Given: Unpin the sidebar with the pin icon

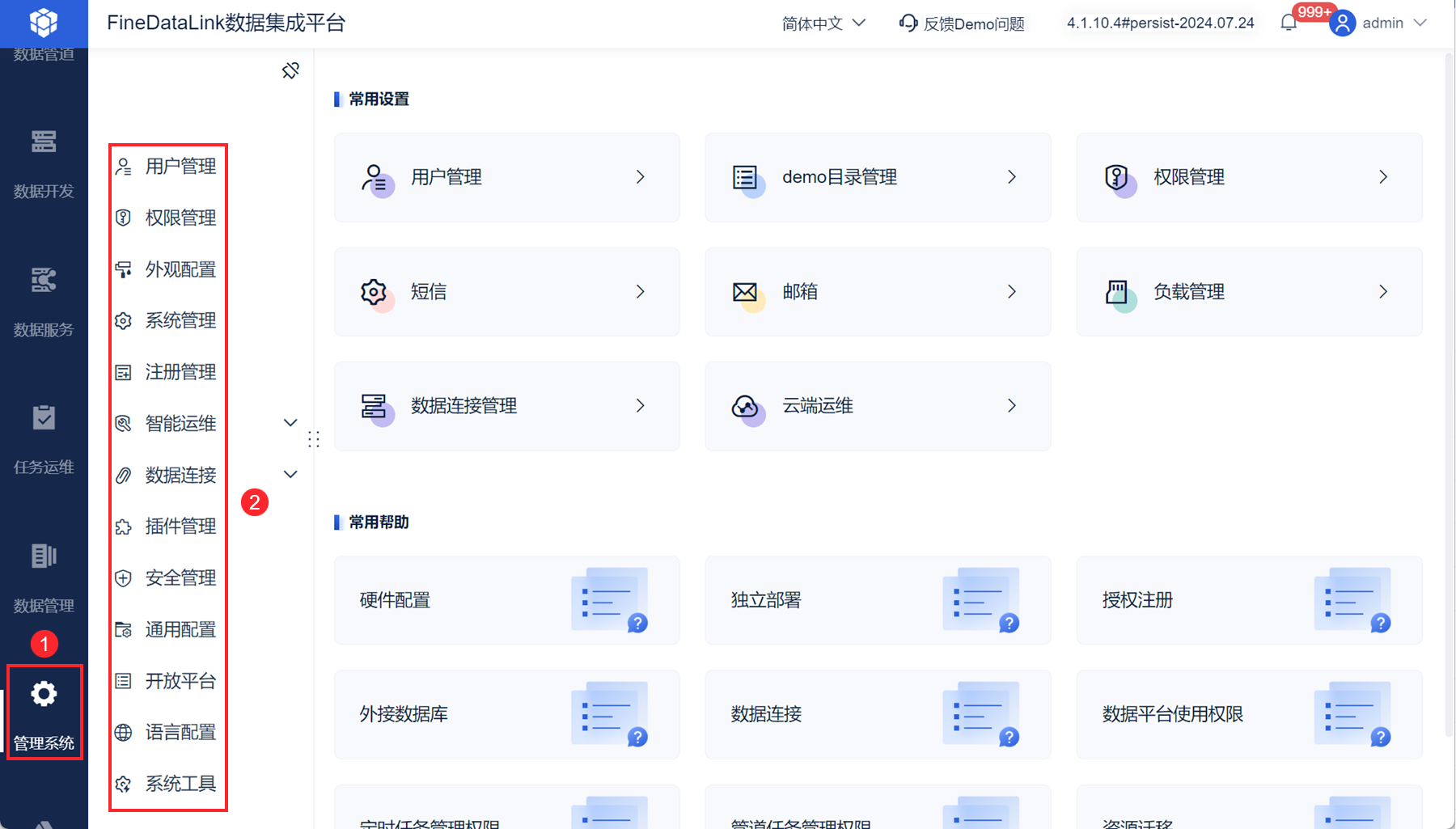Looking at the screenshot, I should coord(290,70).
